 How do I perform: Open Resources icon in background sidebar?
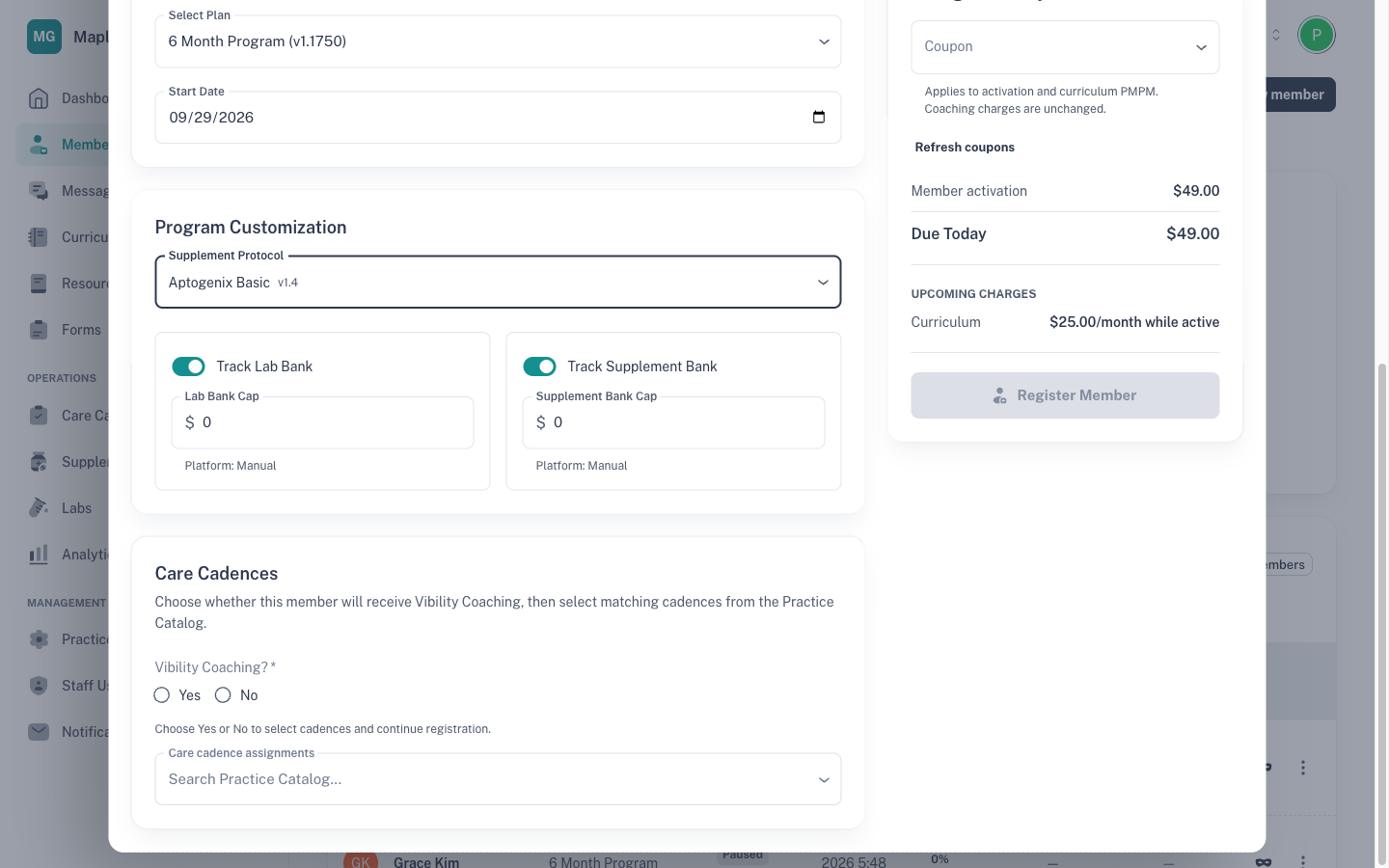tap(39, 284)
